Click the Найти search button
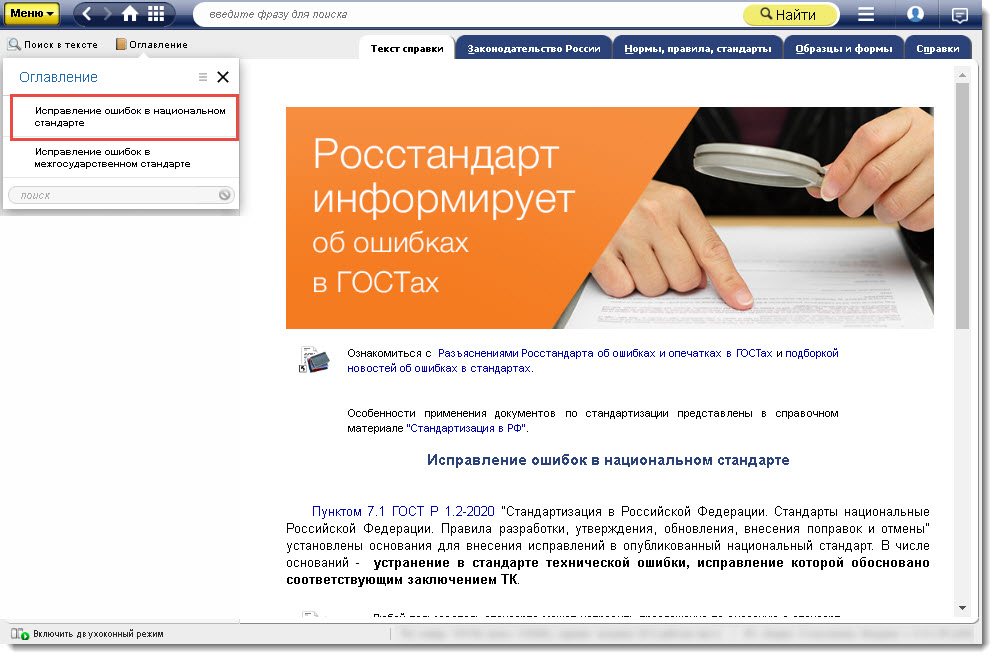This screenshot has height=659, width=997. tap(789, 15)
